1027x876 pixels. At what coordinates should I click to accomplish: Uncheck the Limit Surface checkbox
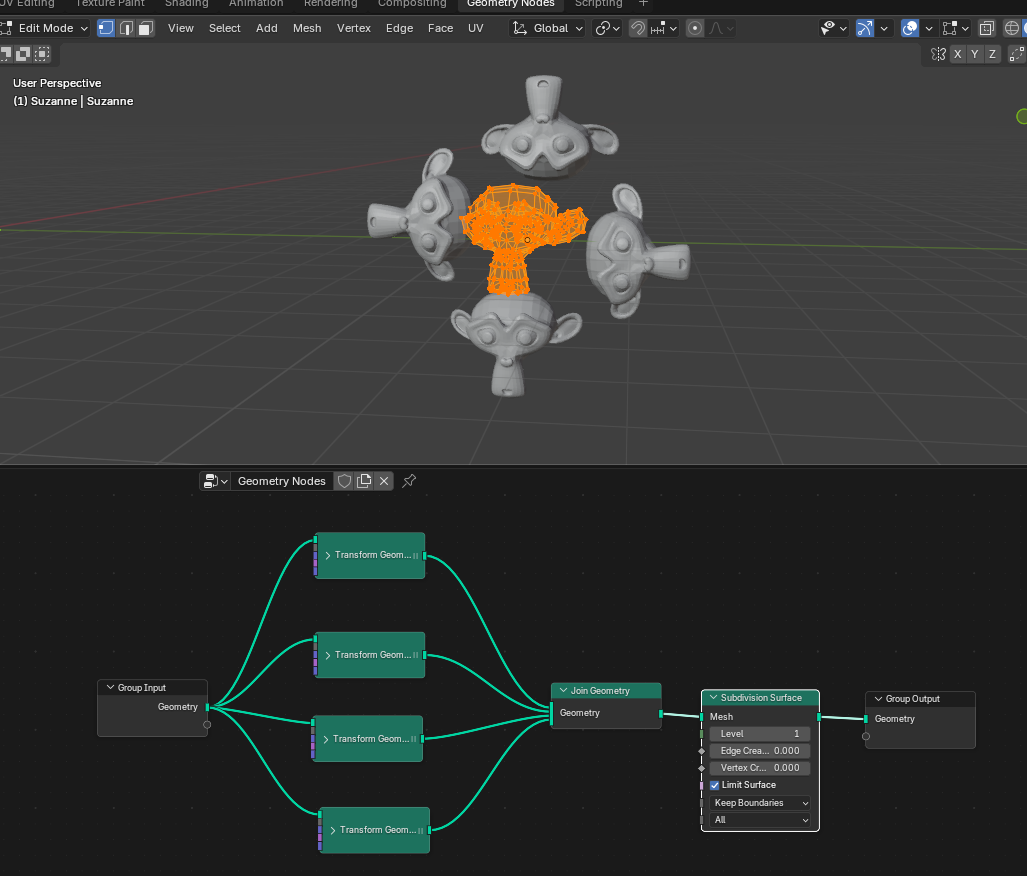tap(715, 785)
